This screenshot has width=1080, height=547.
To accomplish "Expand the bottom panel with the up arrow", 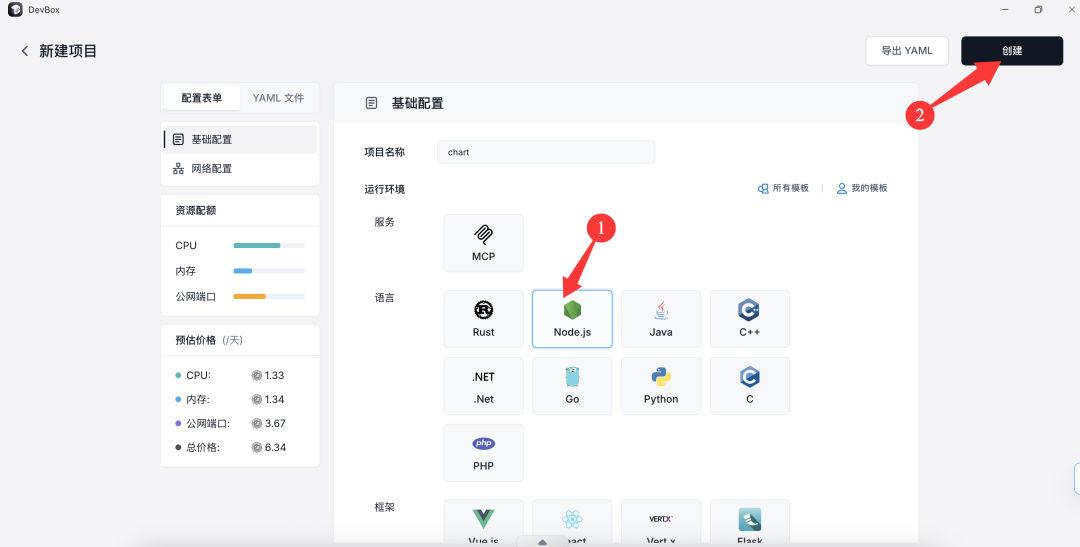I will click(x=542, y=542).
